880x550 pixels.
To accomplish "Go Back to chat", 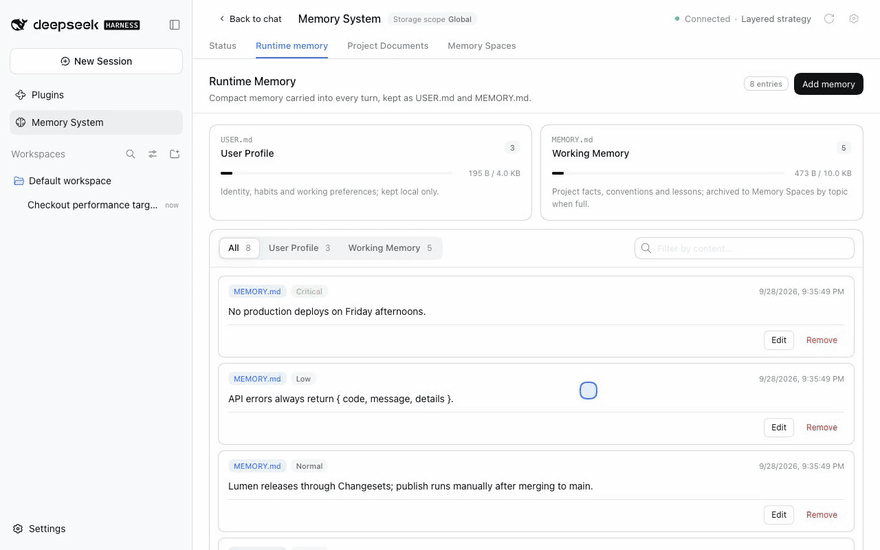I will pos(250,19).
